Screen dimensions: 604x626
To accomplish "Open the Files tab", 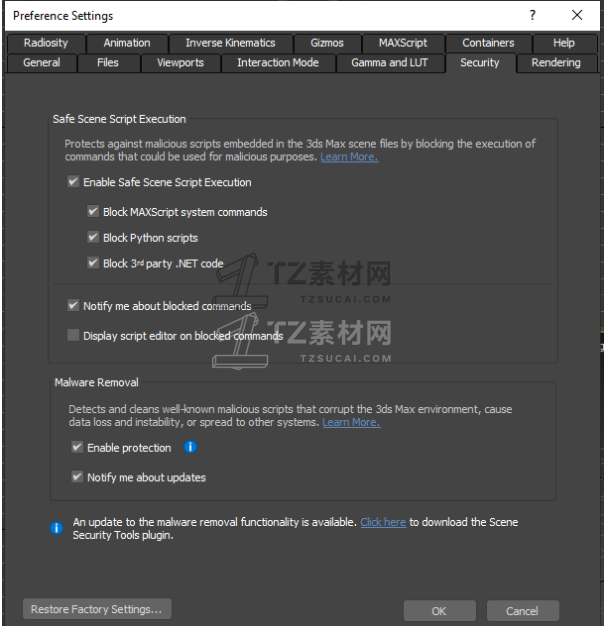I will pyautogui.click(x=108, y=63).
